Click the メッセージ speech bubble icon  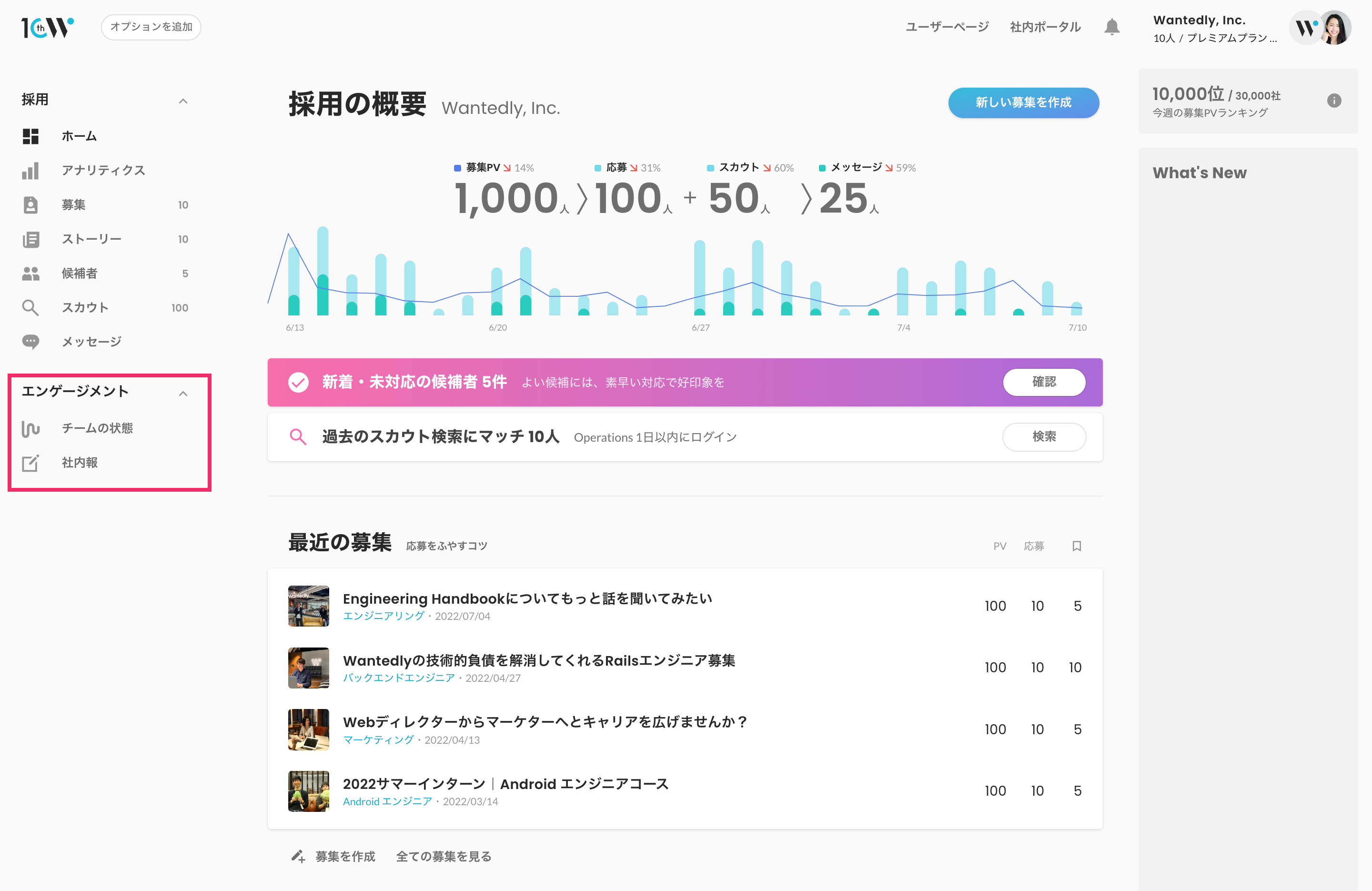pos(30,342)
